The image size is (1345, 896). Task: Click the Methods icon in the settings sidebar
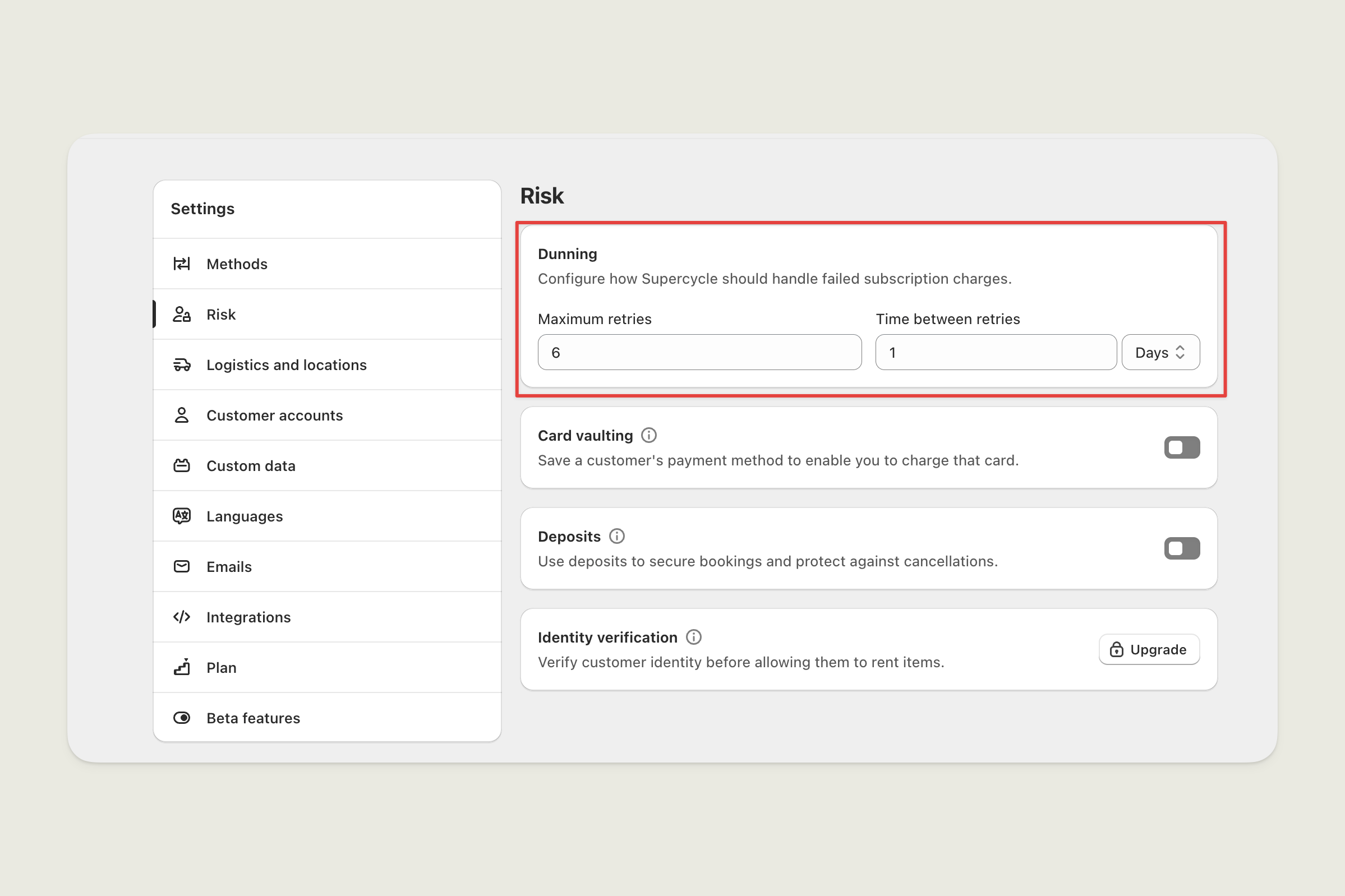[x=181, y=264]
